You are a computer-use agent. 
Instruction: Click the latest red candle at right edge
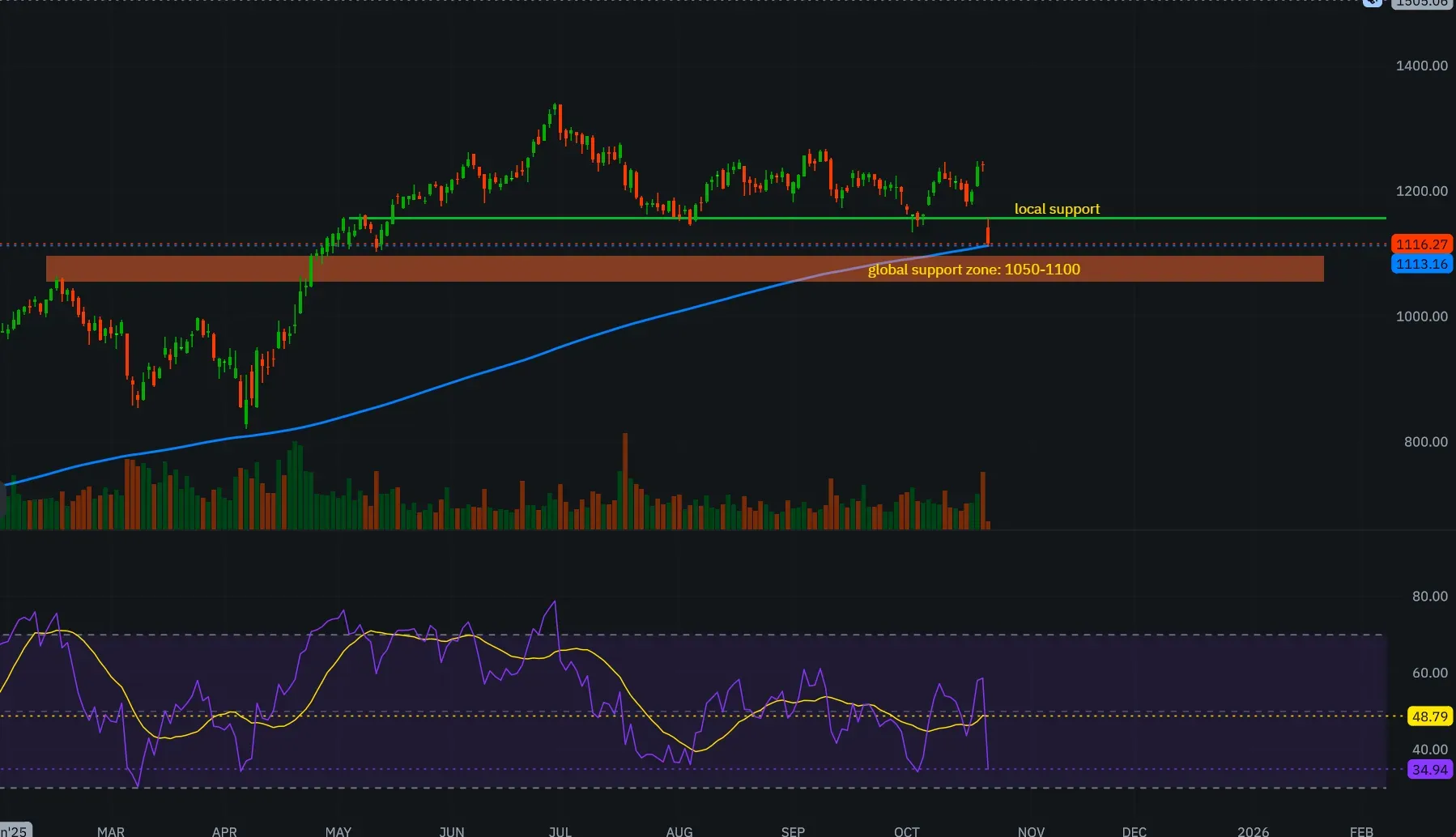pyautogui.click(x=988, y=235)
